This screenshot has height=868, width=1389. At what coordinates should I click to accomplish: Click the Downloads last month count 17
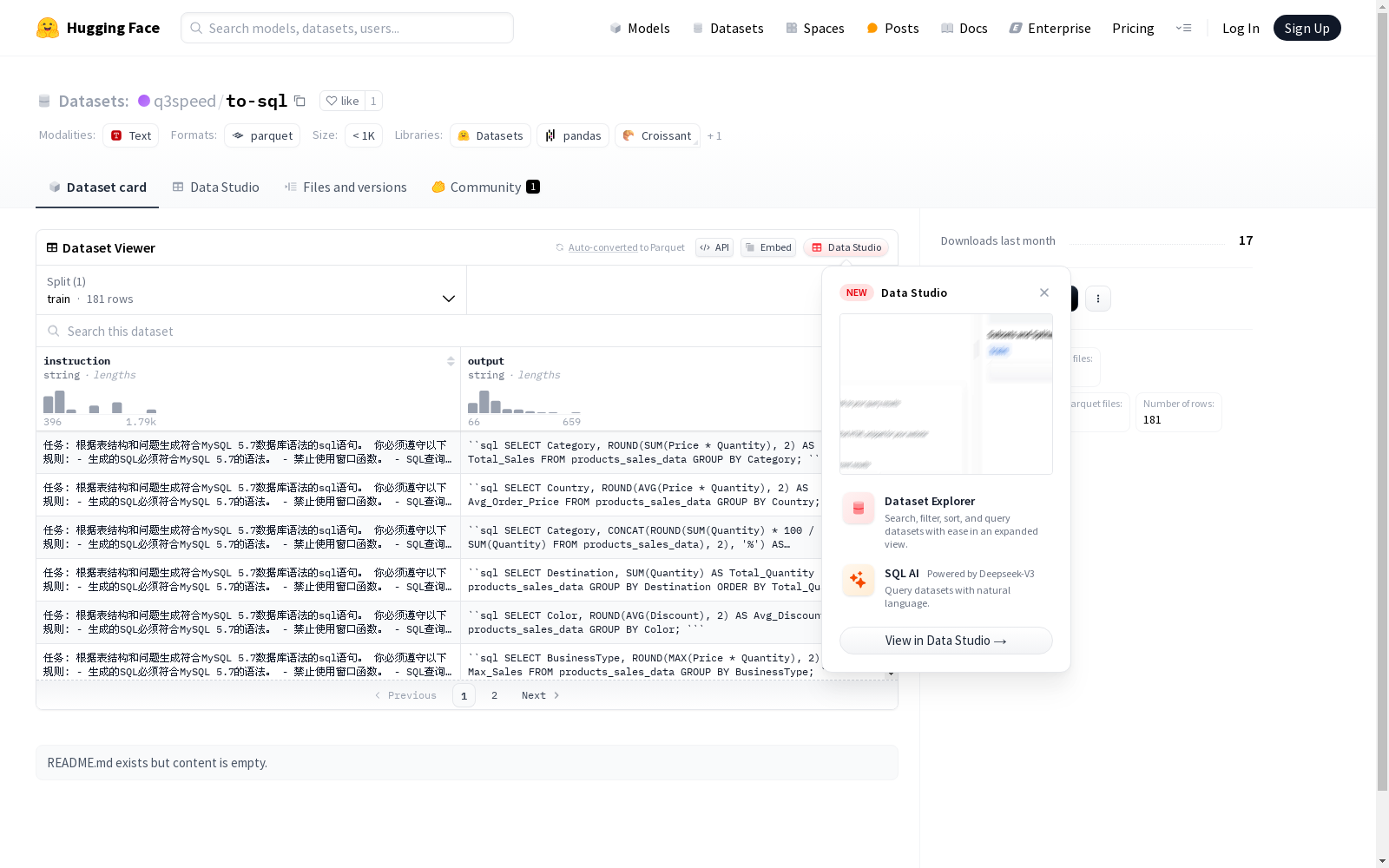1246,240
